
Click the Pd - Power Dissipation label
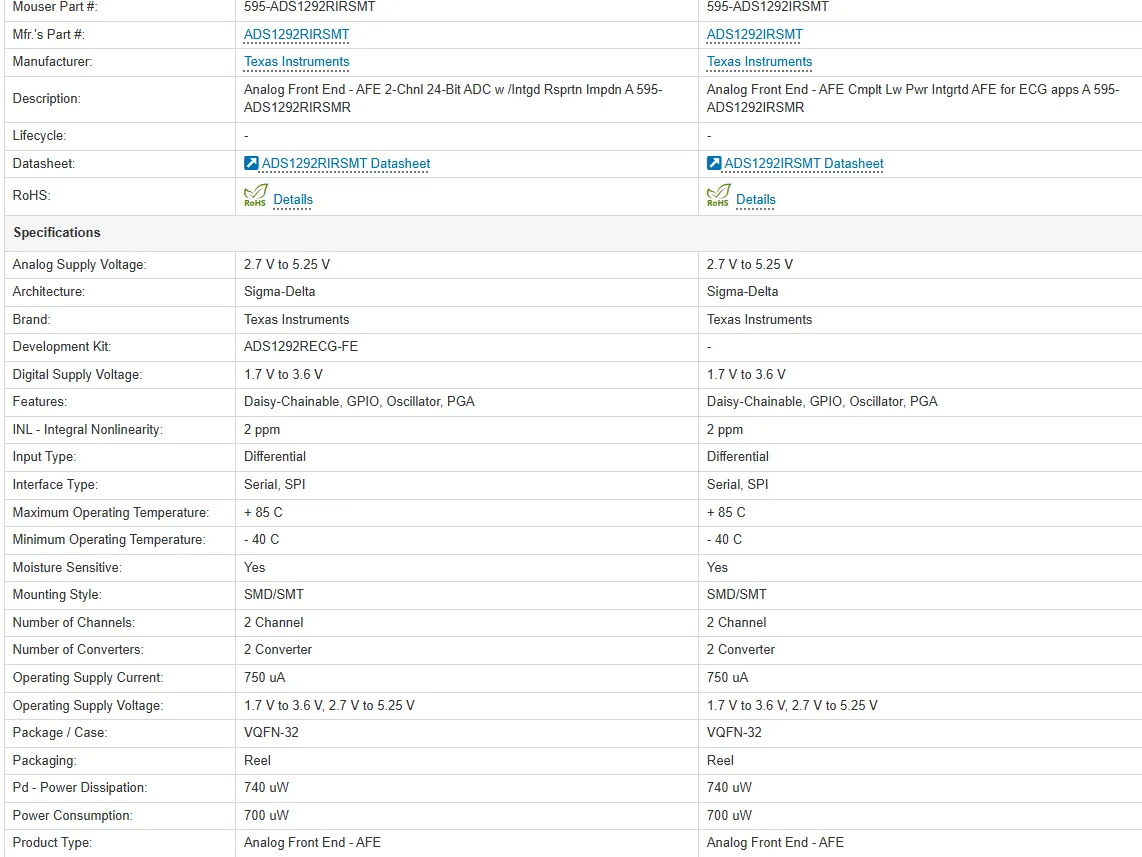[80, 788]
